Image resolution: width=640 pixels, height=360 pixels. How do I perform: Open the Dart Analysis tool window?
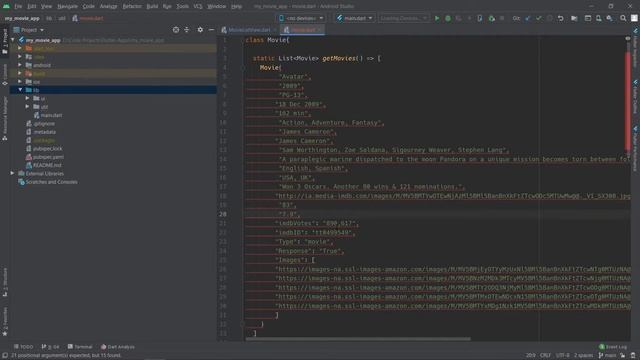coord(118,347)
